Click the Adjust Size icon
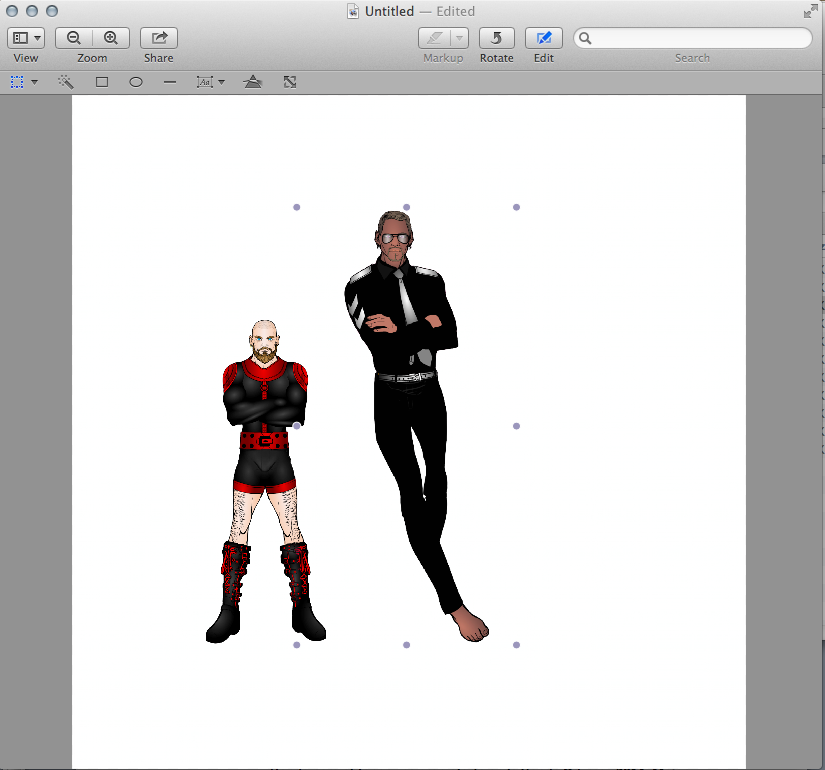Image resolution: width=825 pixels, height=770 pixels. point(290,82)
